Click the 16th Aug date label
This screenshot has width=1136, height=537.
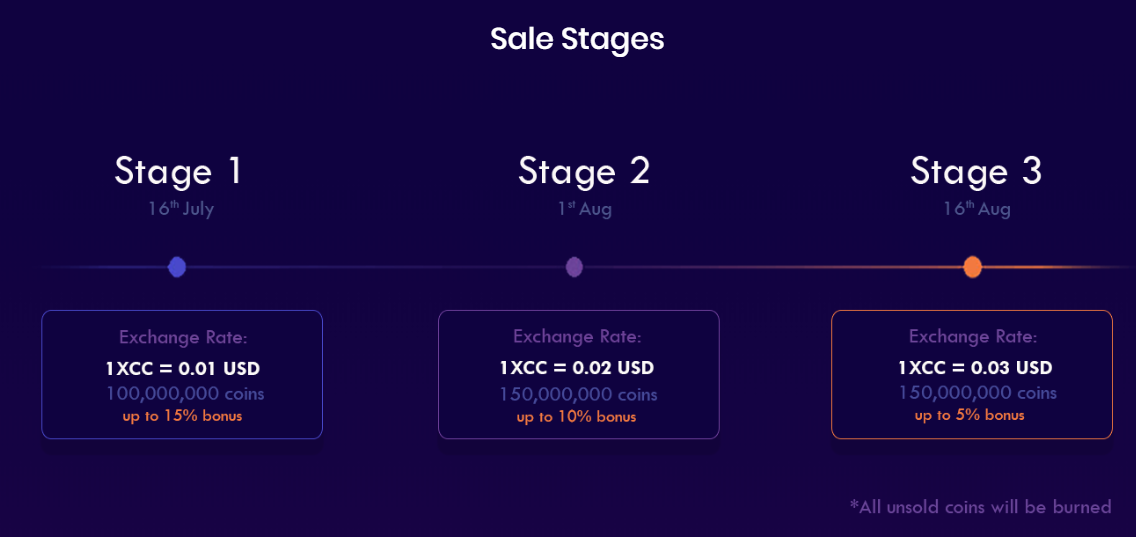pyautogui.click(x=976, y=209)
